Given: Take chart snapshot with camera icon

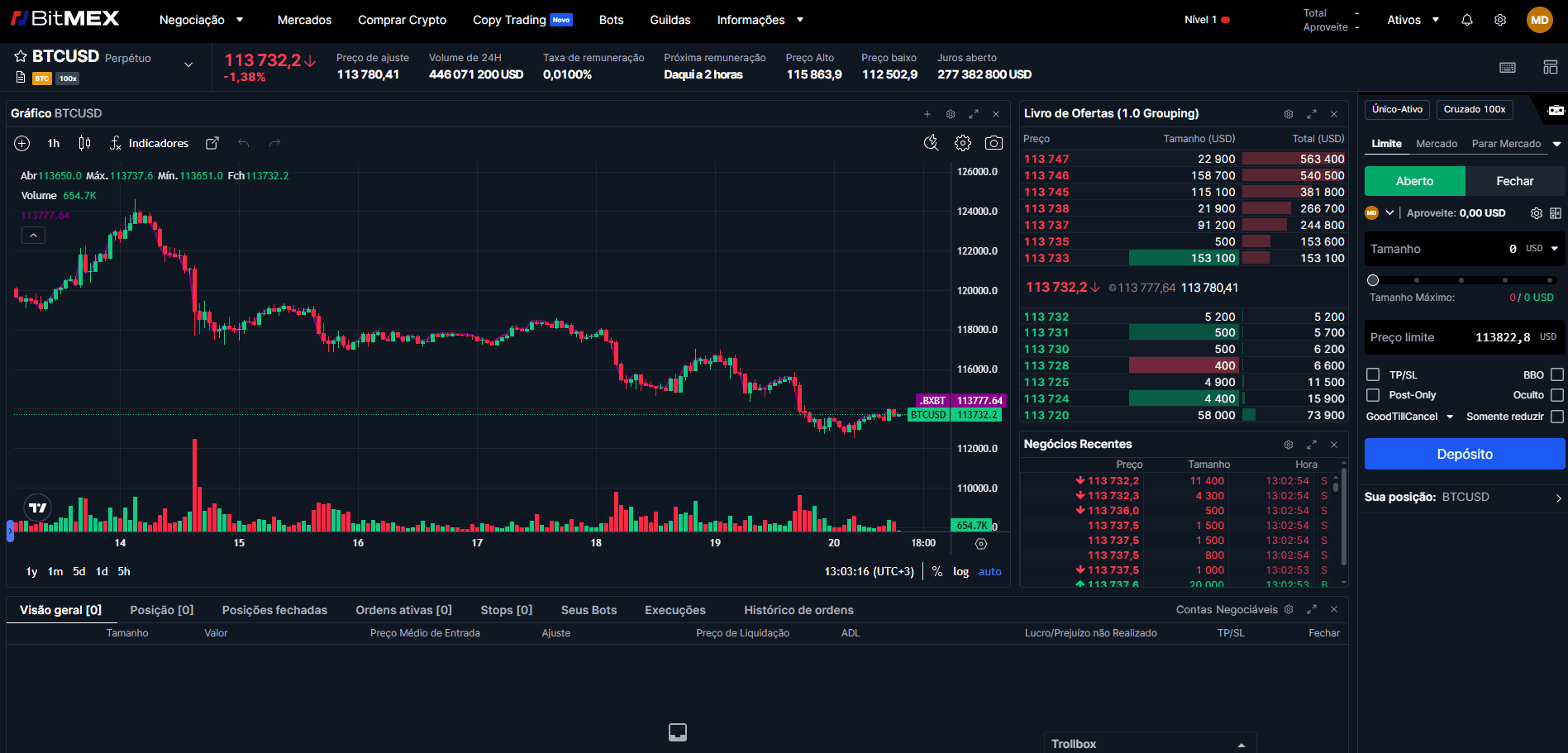Looking at the screenshot, I should (x=994, y=143).
